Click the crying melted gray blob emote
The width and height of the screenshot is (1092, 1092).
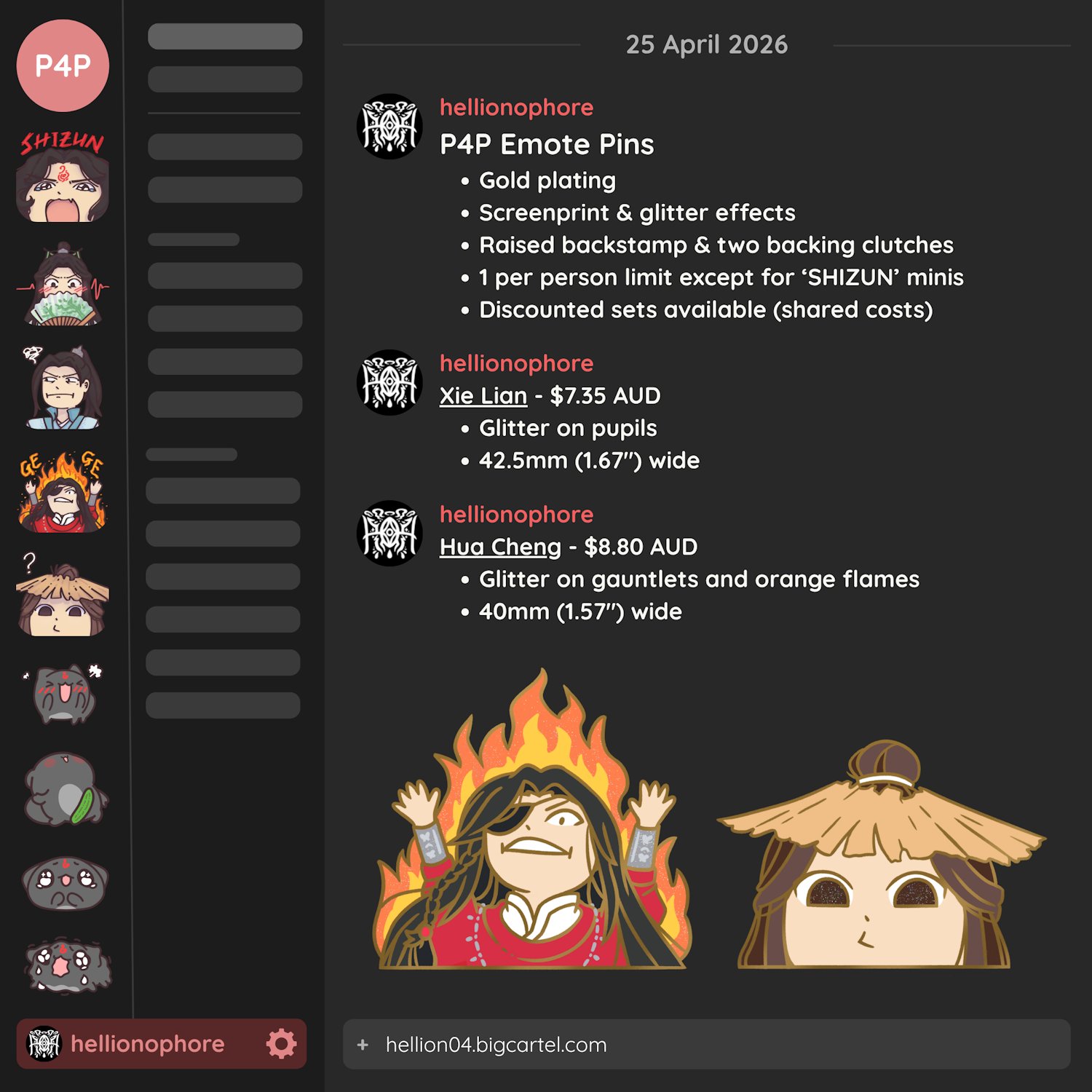(68, 967)
